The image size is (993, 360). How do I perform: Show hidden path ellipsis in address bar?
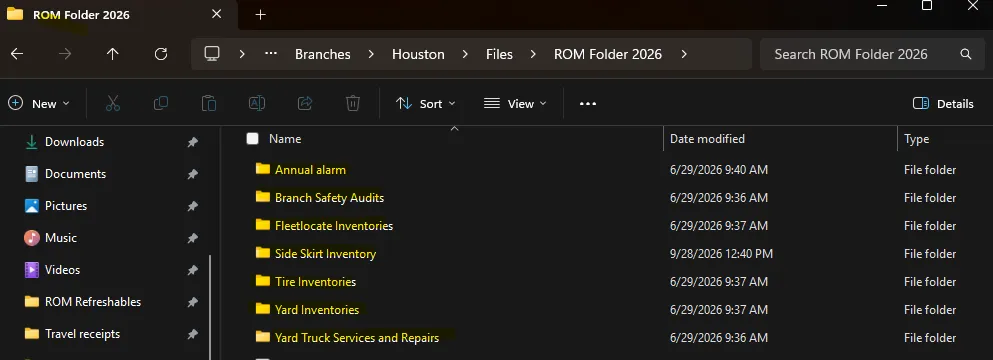coord(271,54)
